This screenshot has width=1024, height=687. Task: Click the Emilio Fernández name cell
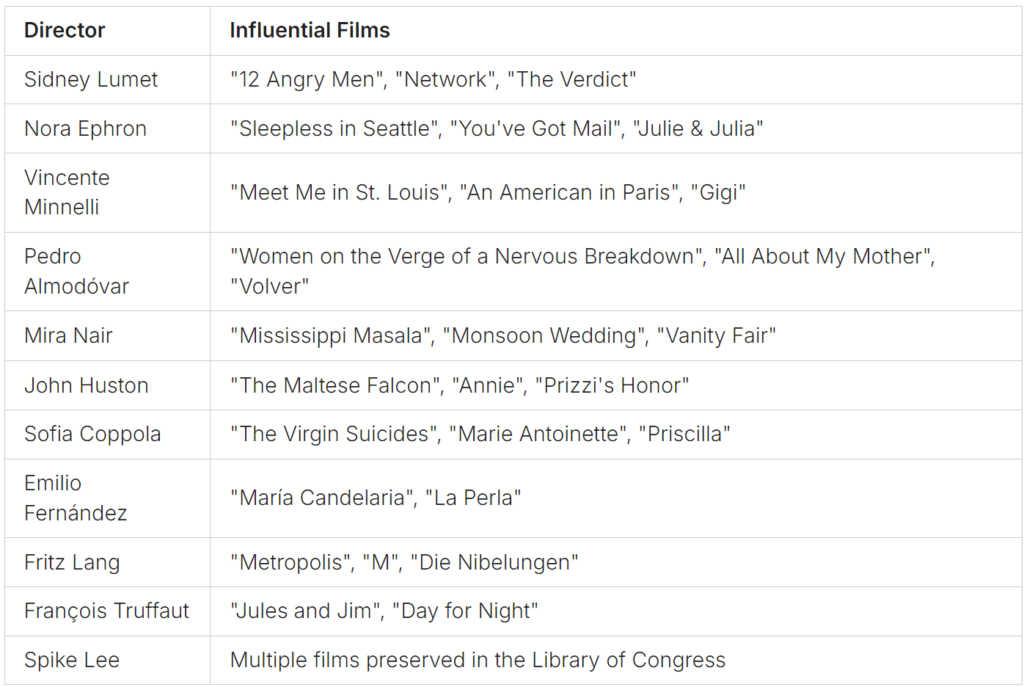107,498
